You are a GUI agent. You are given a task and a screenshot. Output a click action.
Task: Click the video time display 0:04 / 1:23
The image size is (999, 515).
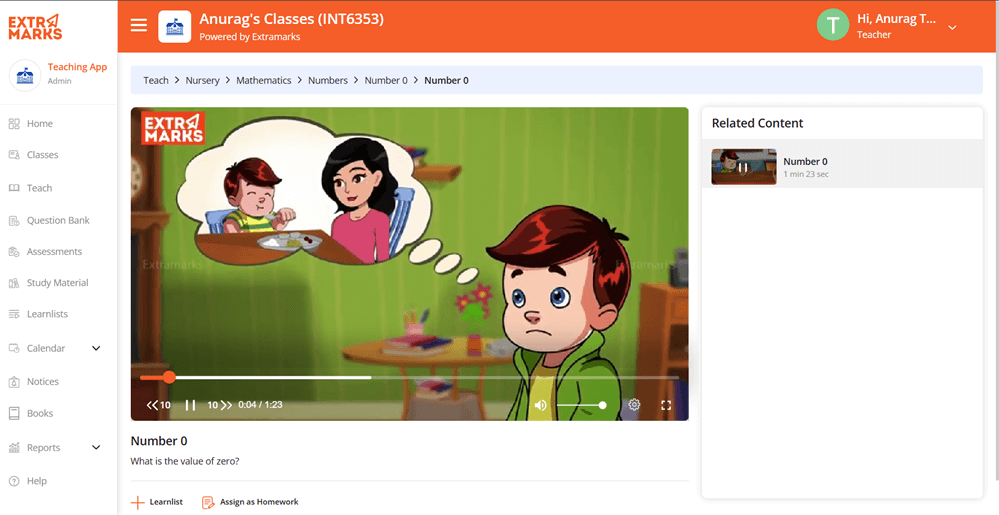click(x=260, y=405)
